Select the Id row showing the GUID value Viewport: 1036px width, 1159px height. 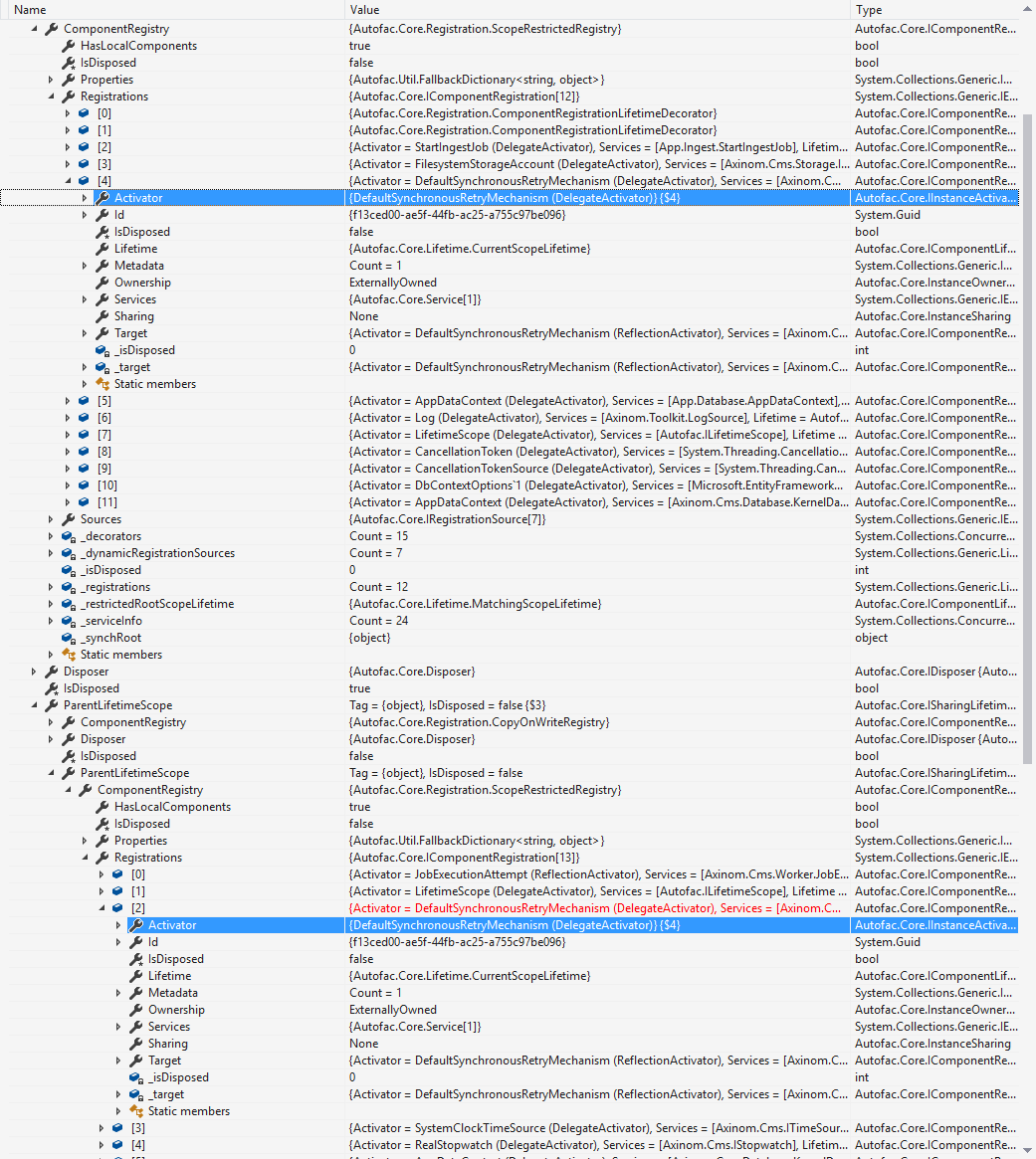pyautogui.click(x=398, y=214)
